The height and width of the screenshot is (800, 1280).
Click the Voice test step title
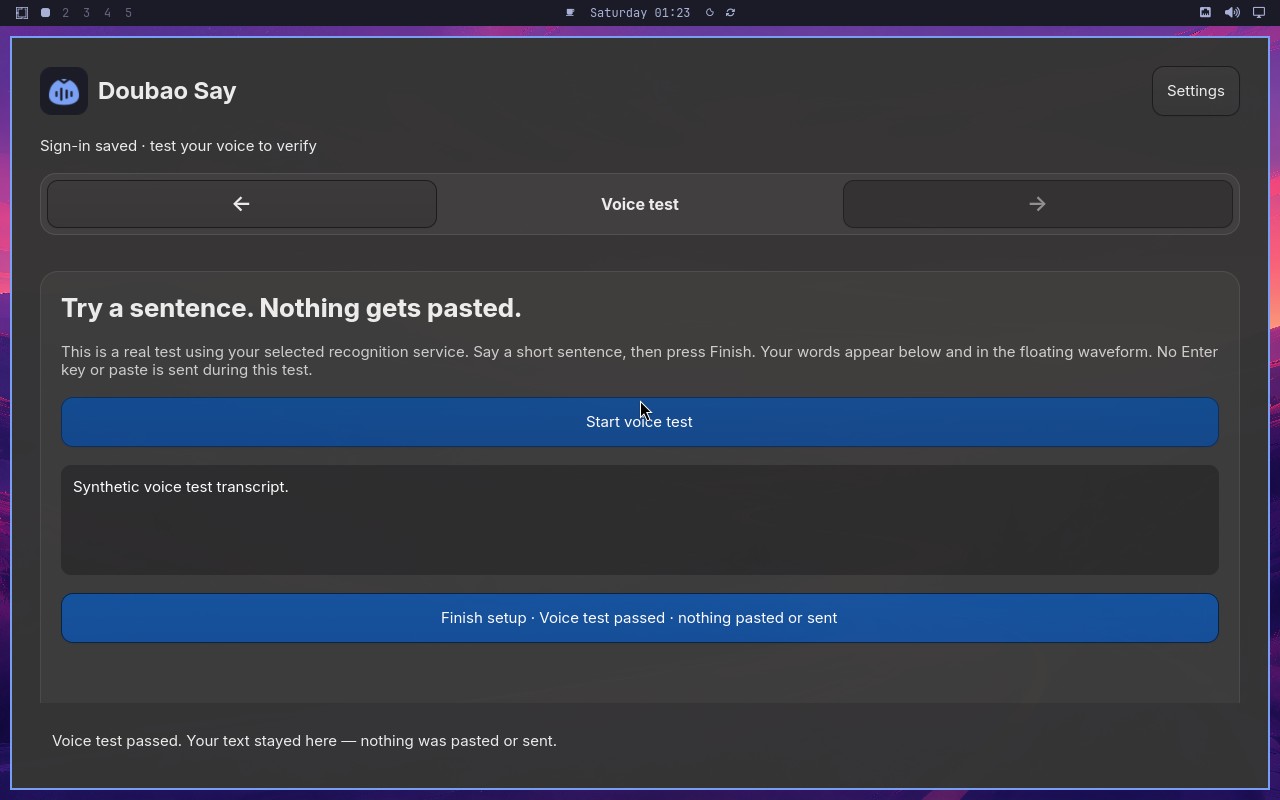tap(640, 204)
